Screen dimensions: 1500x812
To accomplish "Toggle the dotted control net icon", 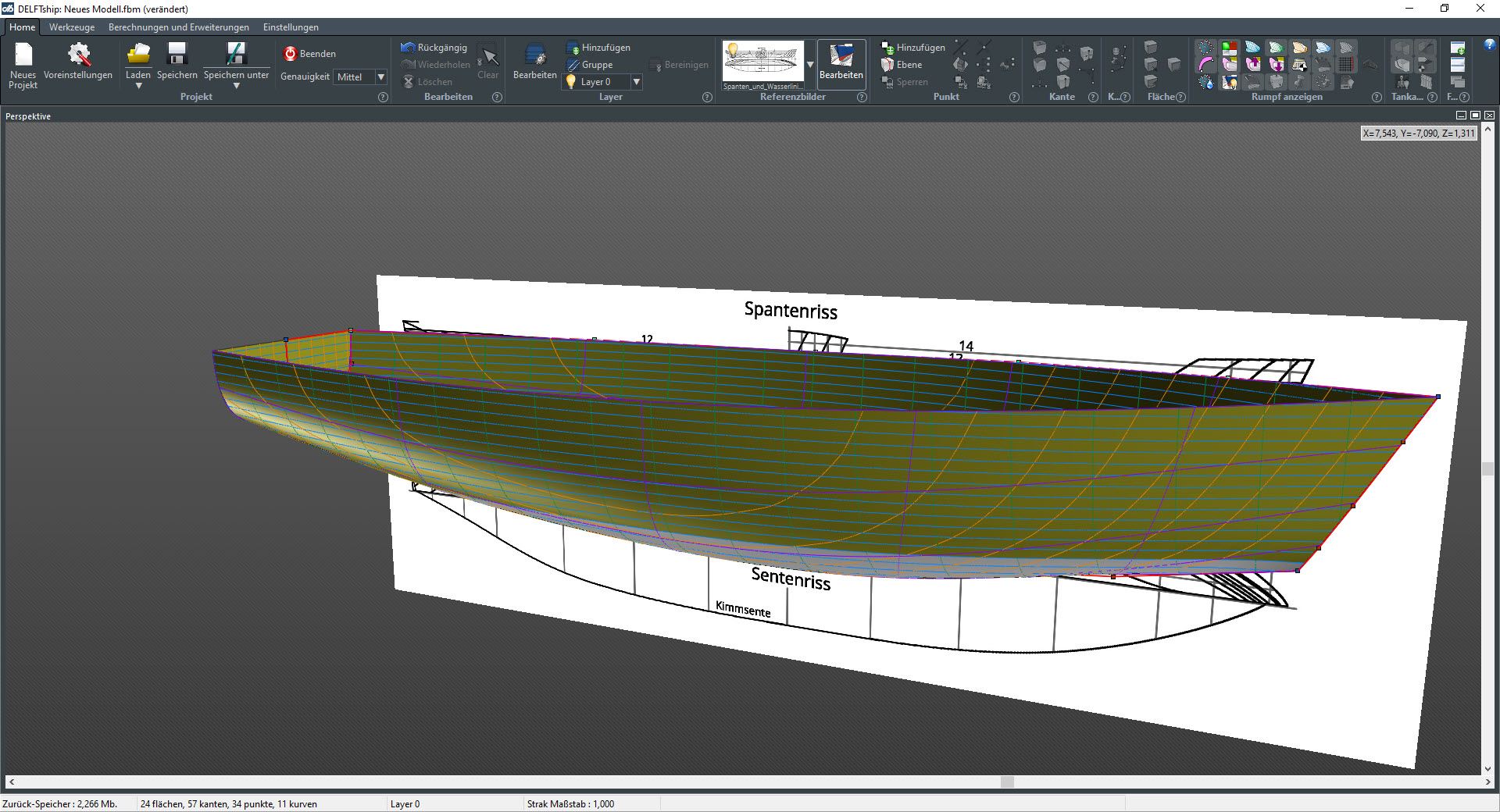I will click(x=1206, y=48).
